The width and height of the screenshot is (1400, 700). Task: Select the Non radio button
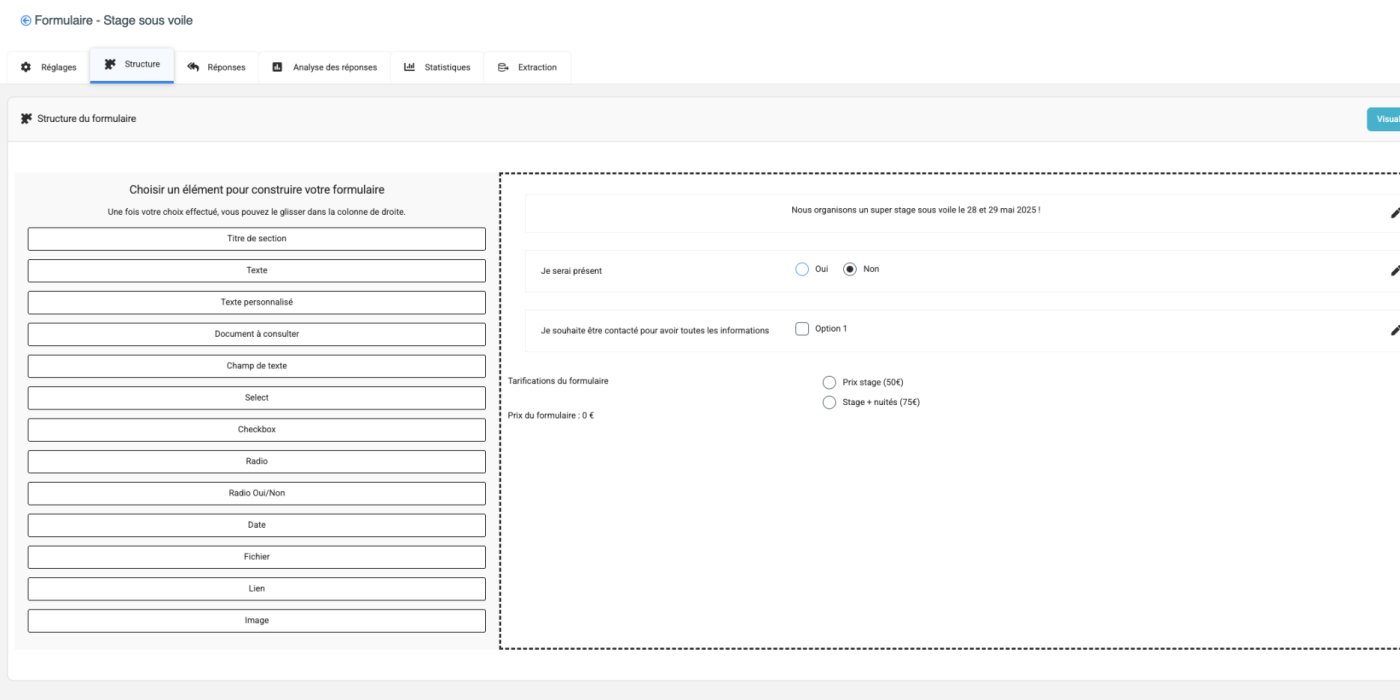[x=850, y=269]
